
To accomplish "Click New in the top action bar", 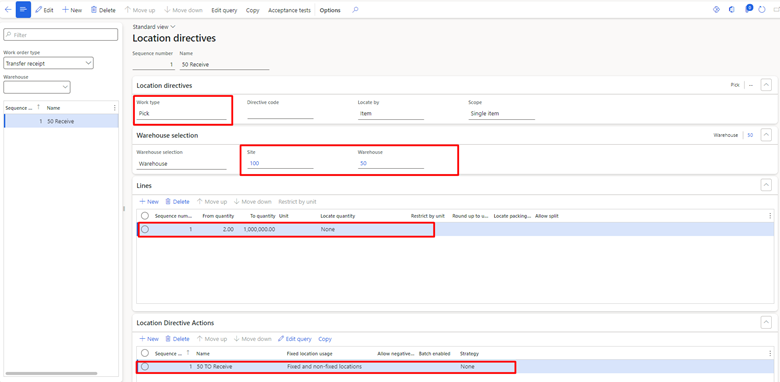I will tap(72, 10).
